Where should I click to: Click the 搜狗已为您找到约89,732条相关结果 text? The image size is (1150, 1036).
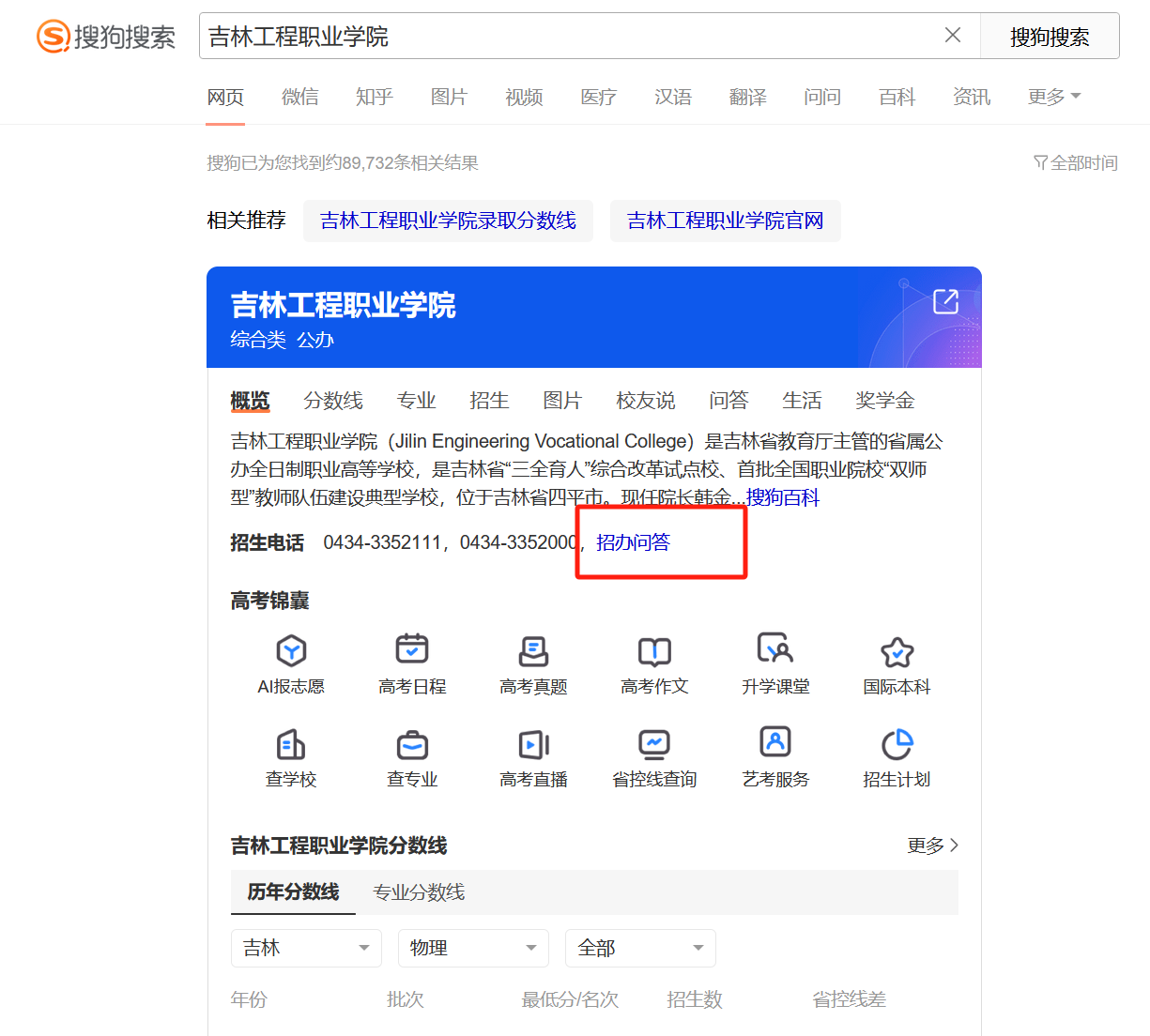point(343,163)
